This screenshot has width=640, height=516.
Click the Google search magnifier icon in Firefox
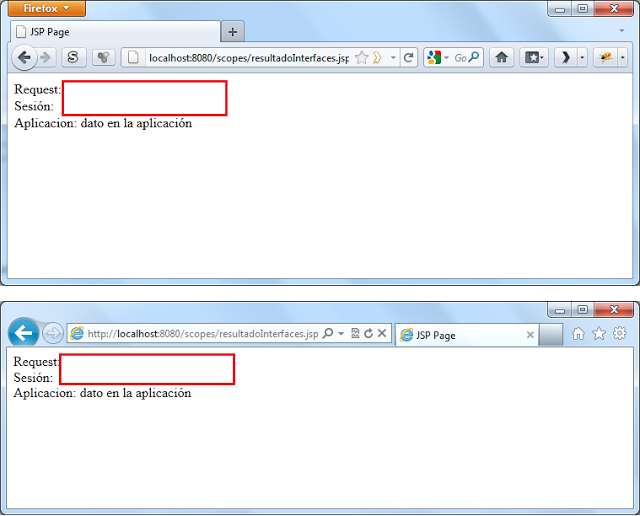475,58
